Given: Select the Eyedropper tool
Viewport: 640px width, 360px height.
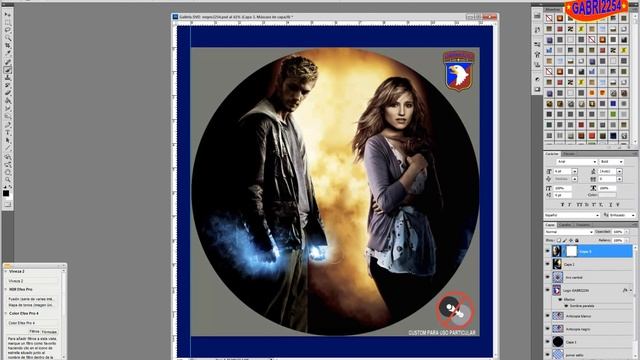Looking at the screenshot, I should (x=7, y=53).
